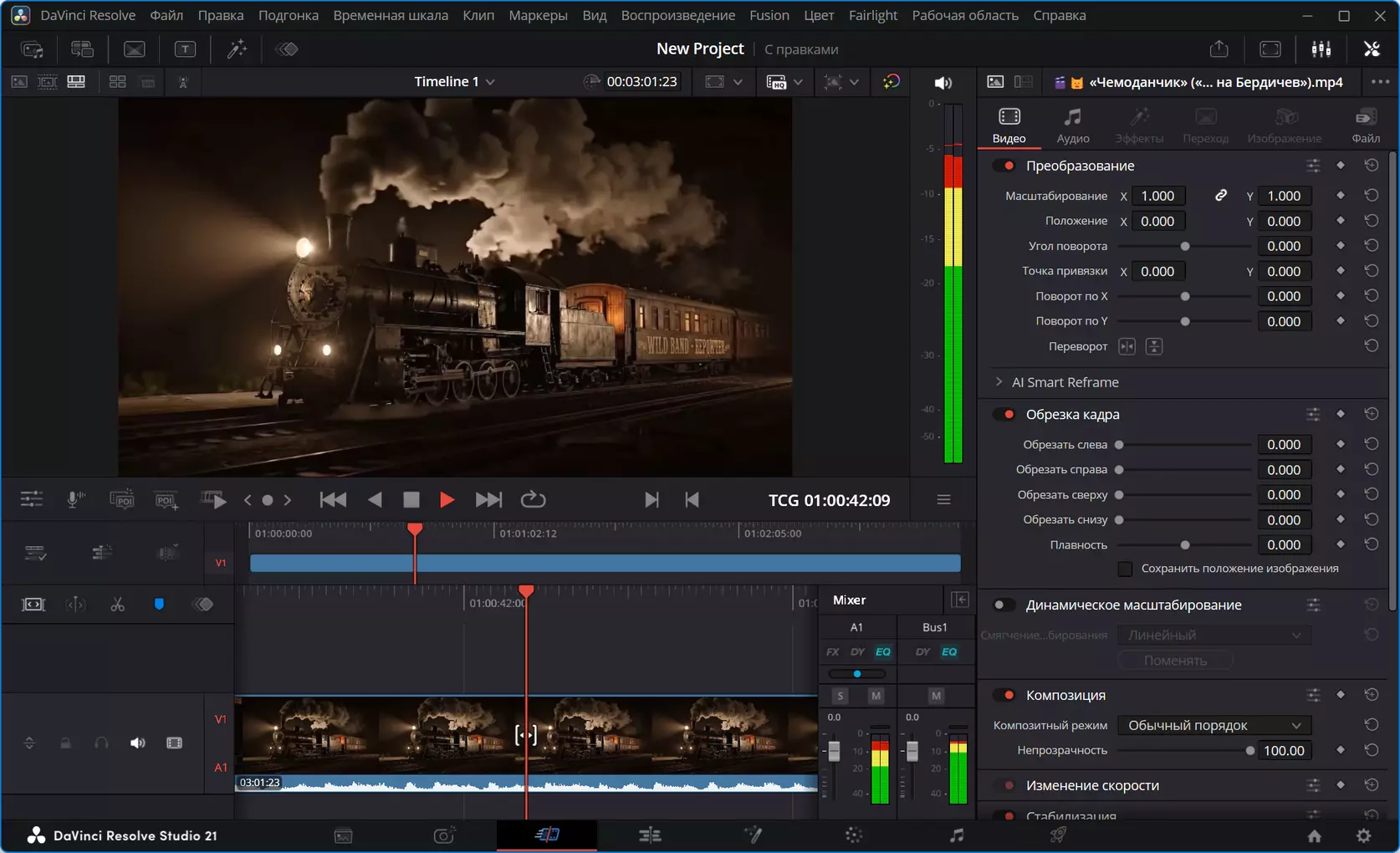Image resolution: width=1400 pixels, height=853 pixels.
Task: Click the flip vertical icon next to Переворот
Action: [x=1154, y=346]
